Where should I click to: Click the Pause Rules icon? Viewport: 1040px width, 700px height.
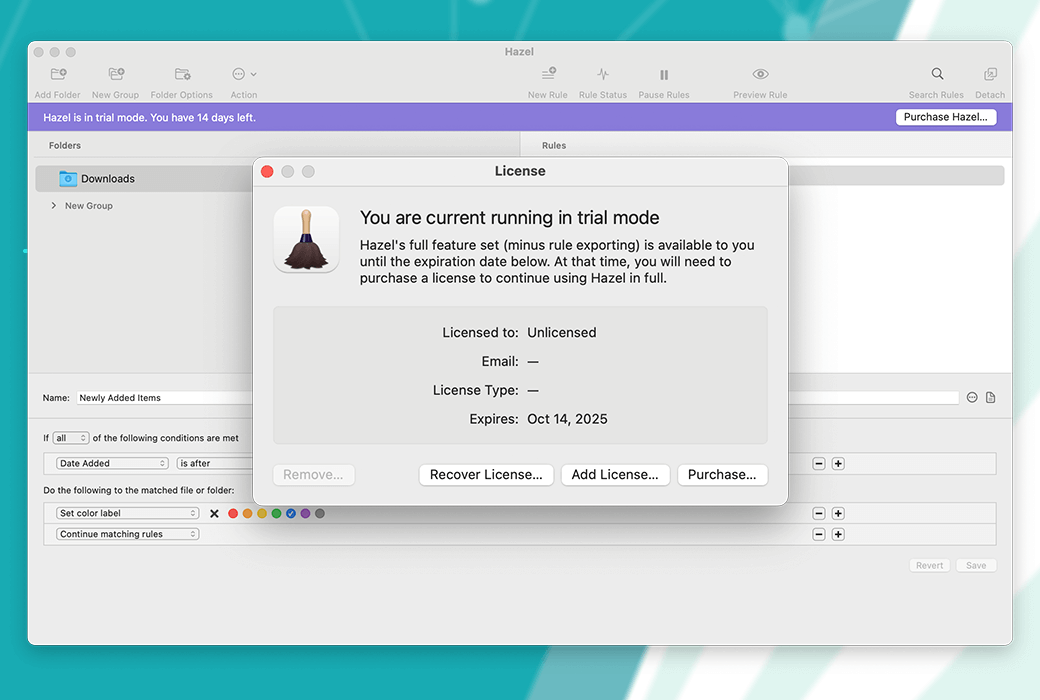pos(664,75)
